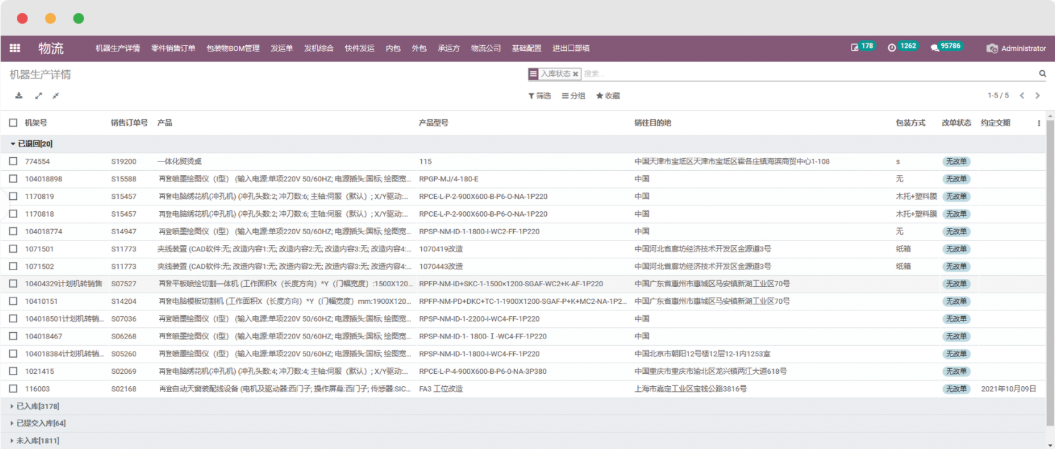Open the apps grid menu icon
This screenshot has width=1055, height=449.
pyautogui.click(x=15, y=48)
